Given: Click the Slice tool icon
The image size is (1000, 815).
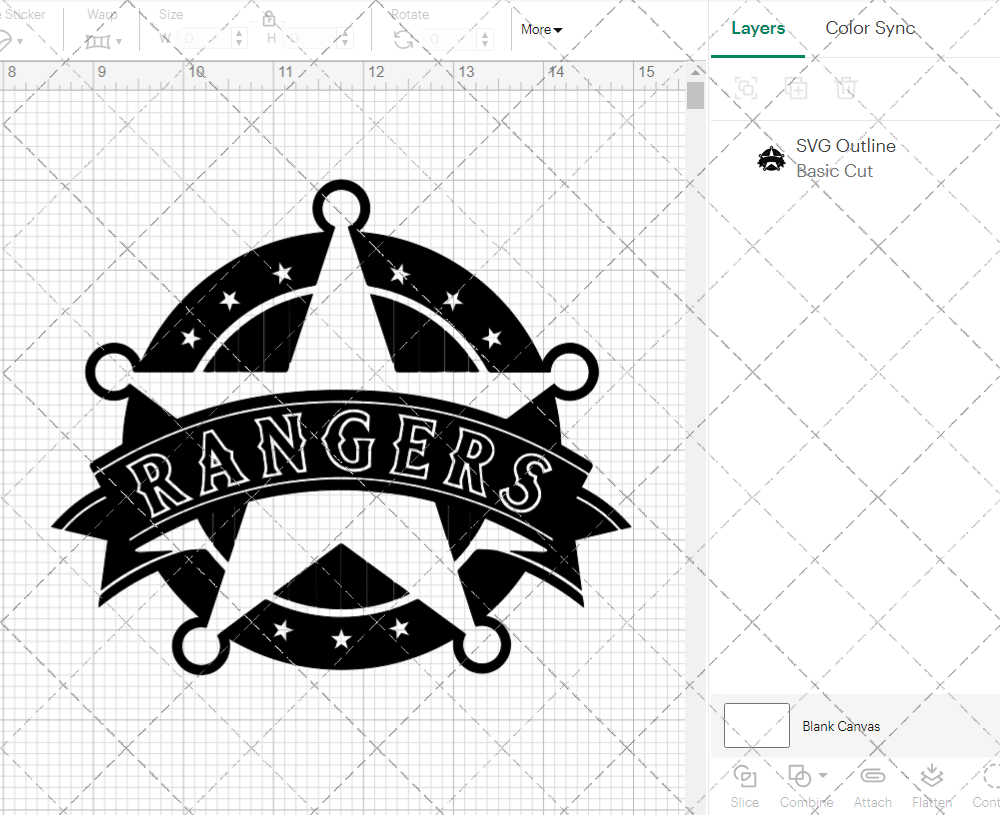Looking at the screenshot, I should 744,777.
